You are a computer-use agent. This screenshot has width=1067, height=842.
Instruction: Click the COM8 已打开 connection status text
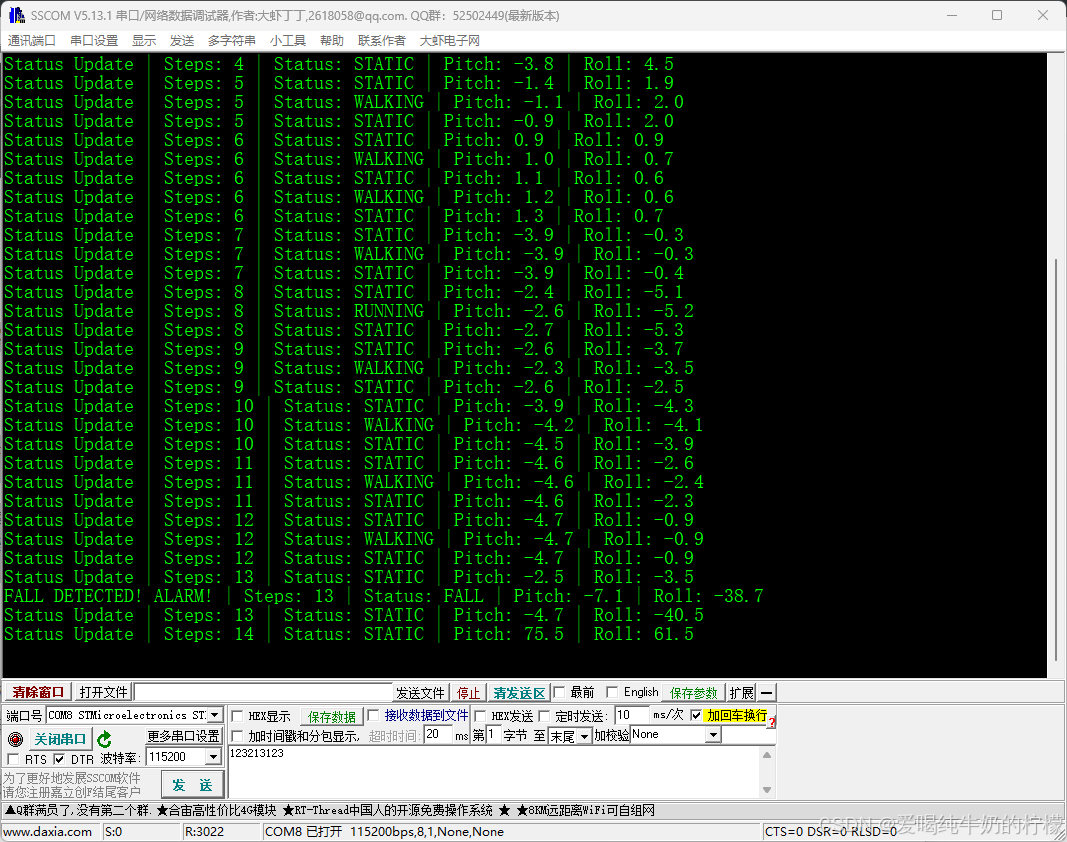(x=384, y=832)
